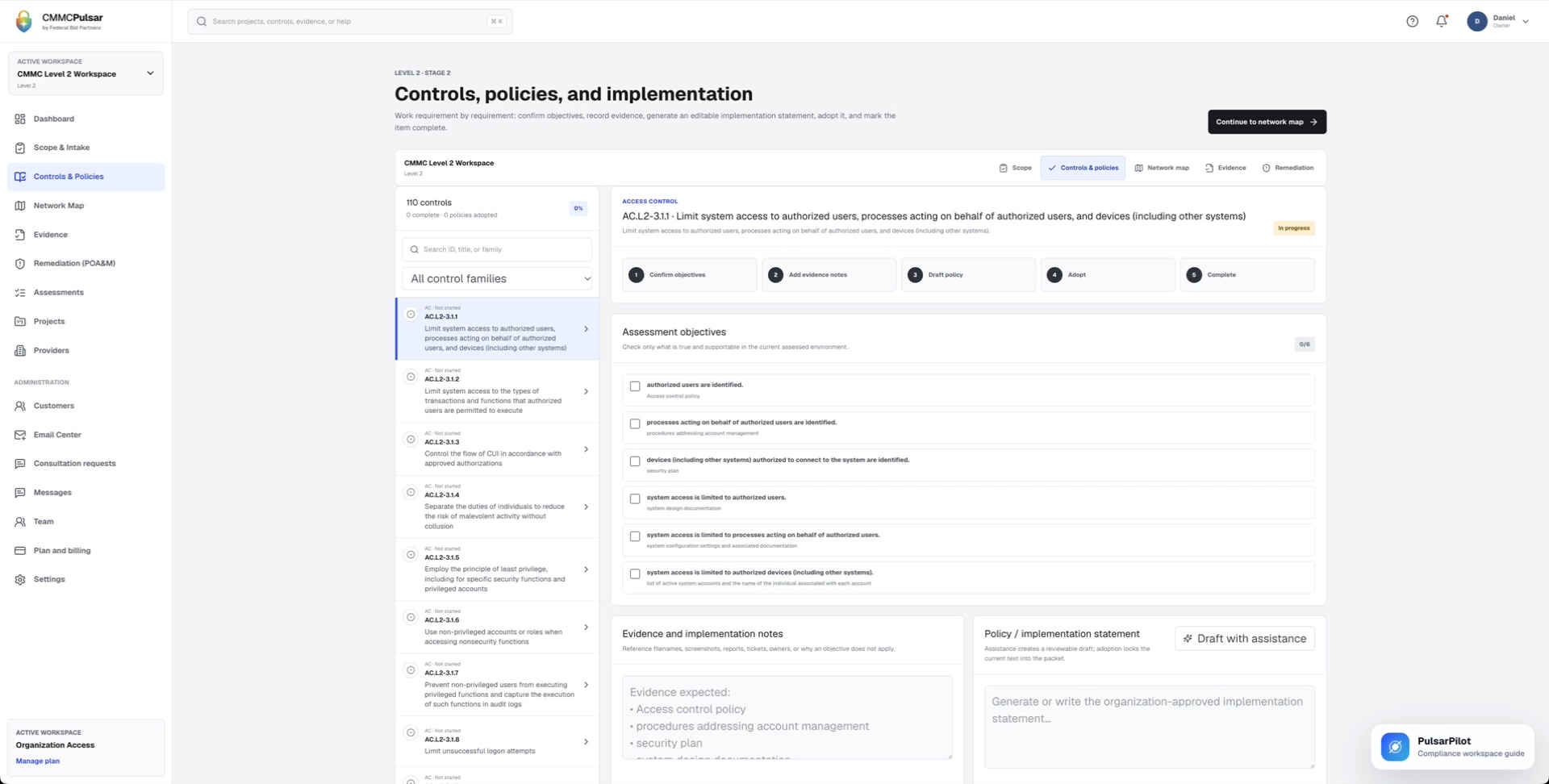Click the Scope & Intake clipboard icon
Screen dimensions: 1549x784
pyautogui.click(x=20, y=148)
